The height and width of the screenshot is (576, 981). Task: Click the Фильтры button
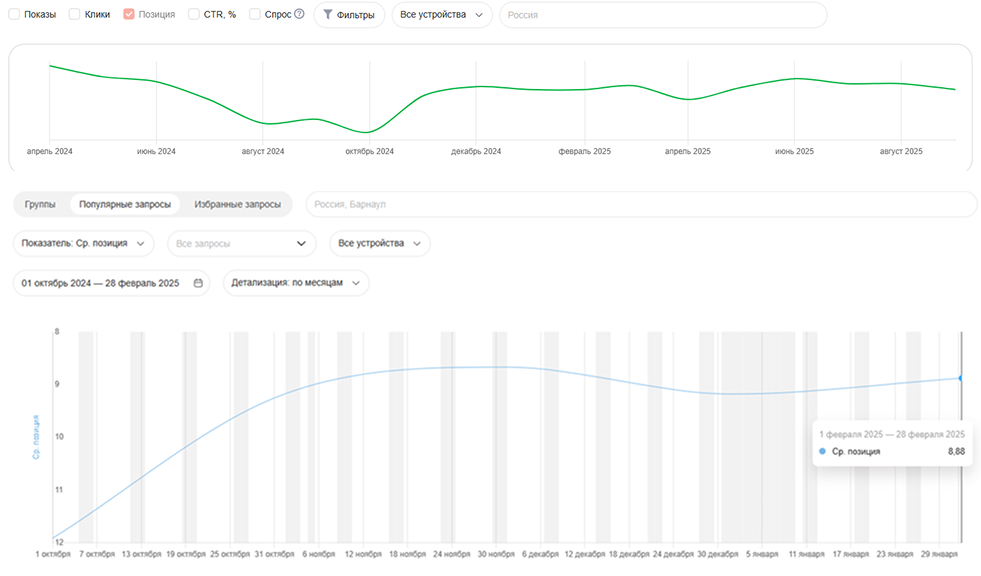(349, 15)
